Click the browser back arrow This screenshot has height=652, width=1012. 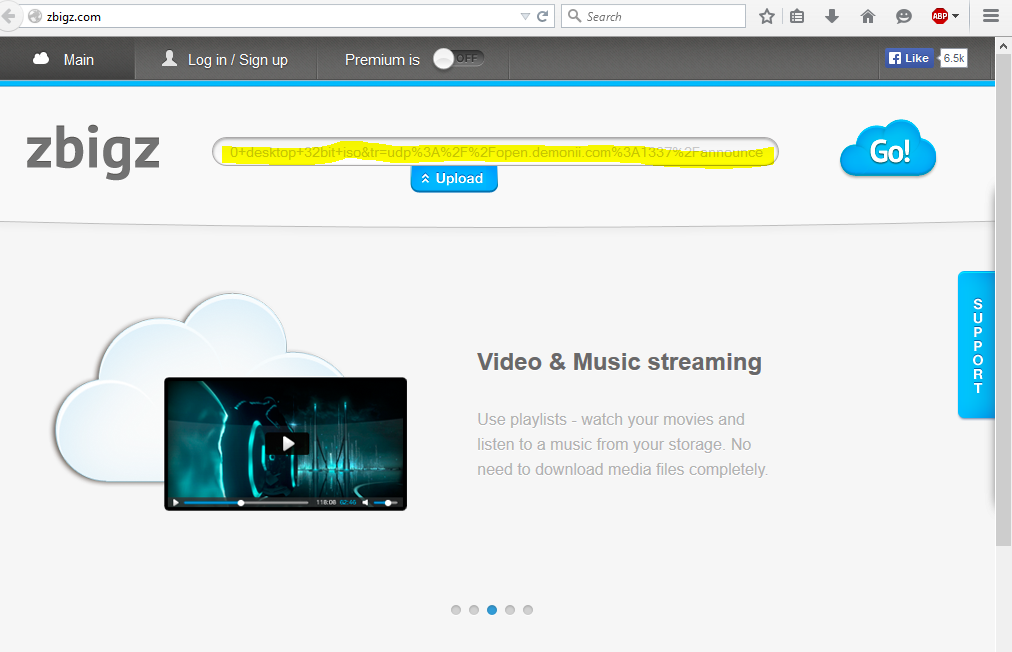8,16
